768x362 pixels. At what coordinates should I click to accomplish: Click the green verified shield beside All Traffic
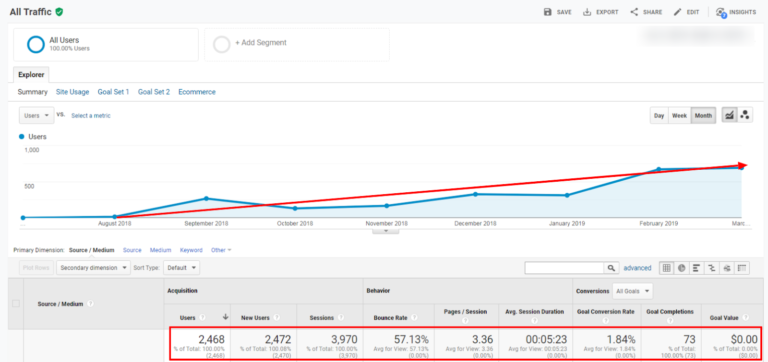59,12
